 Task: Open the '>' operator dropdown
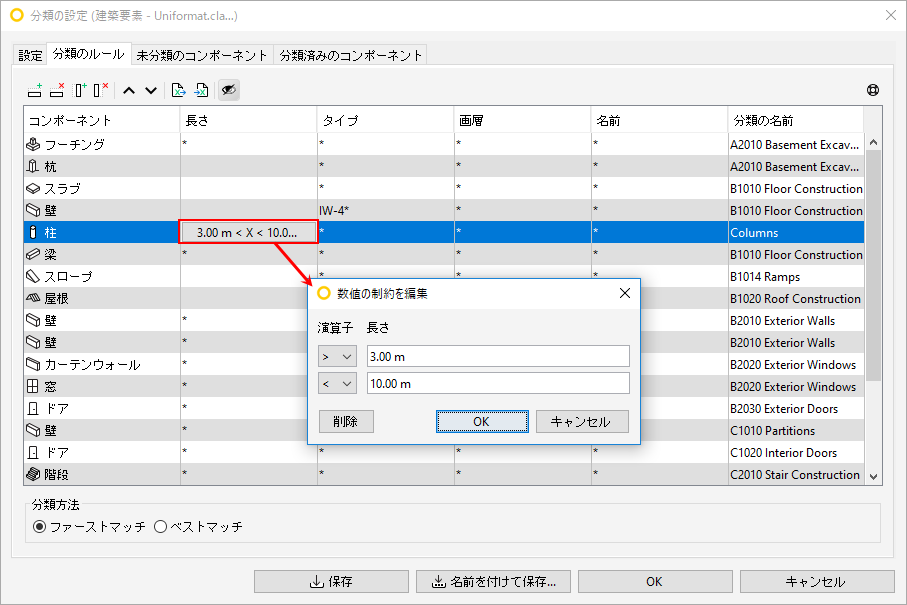point(337,356)
